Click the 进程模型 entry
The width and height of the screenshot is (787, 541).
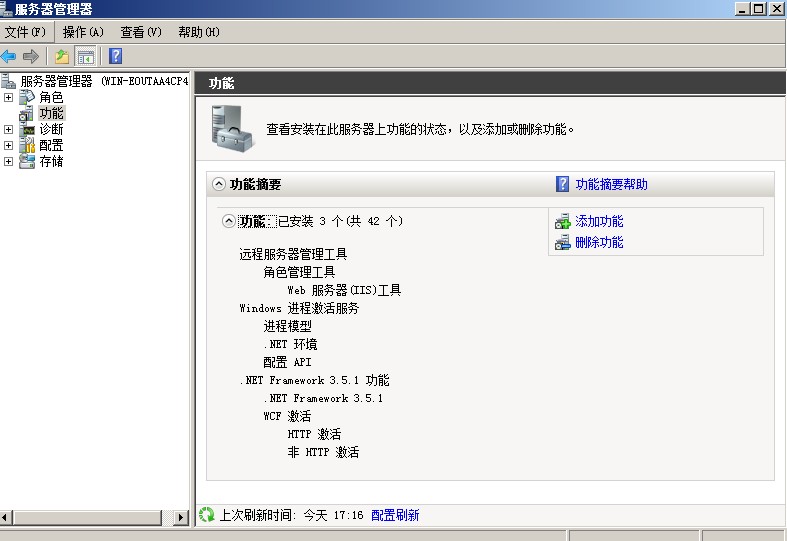(x=288, y=326)
